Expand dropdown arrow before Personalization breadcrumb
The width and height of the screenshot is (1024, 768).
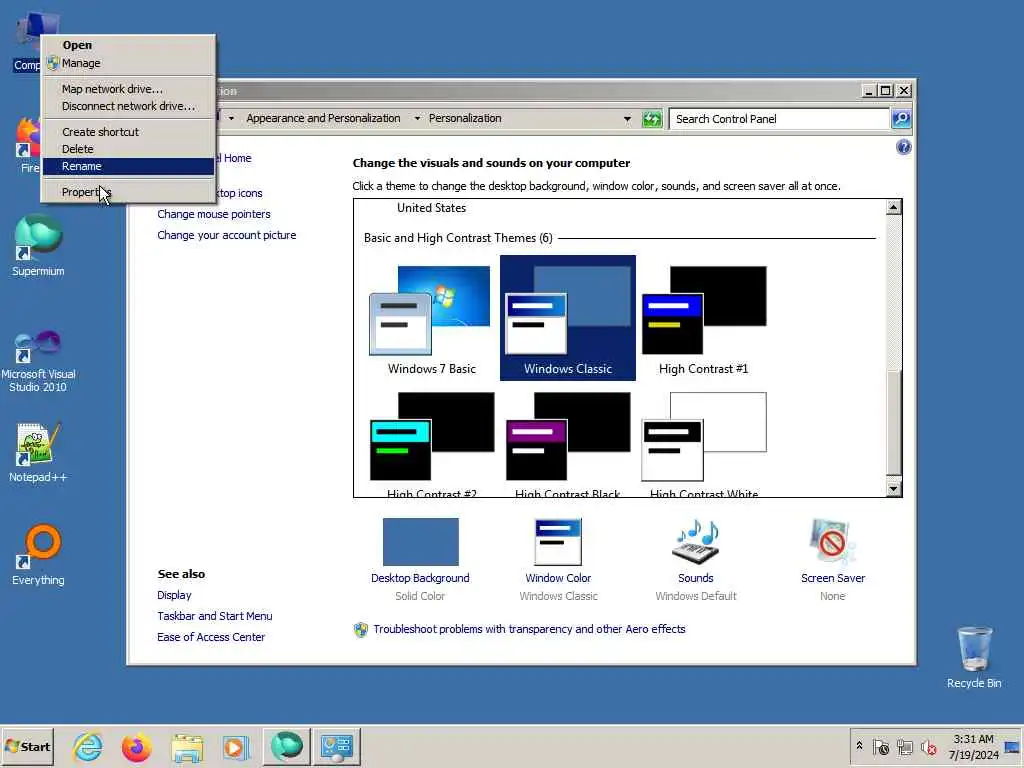417,118
